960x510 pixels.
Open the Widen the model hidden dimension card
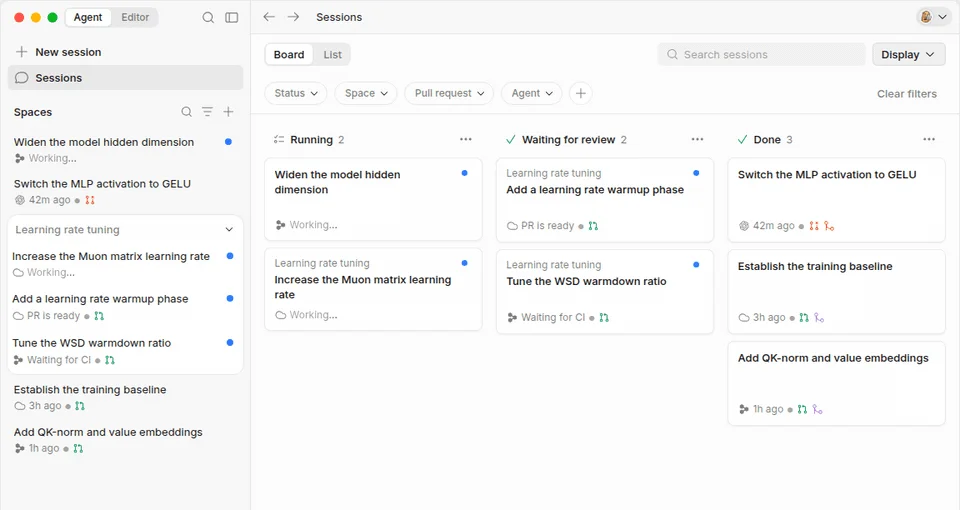(373, 200)
